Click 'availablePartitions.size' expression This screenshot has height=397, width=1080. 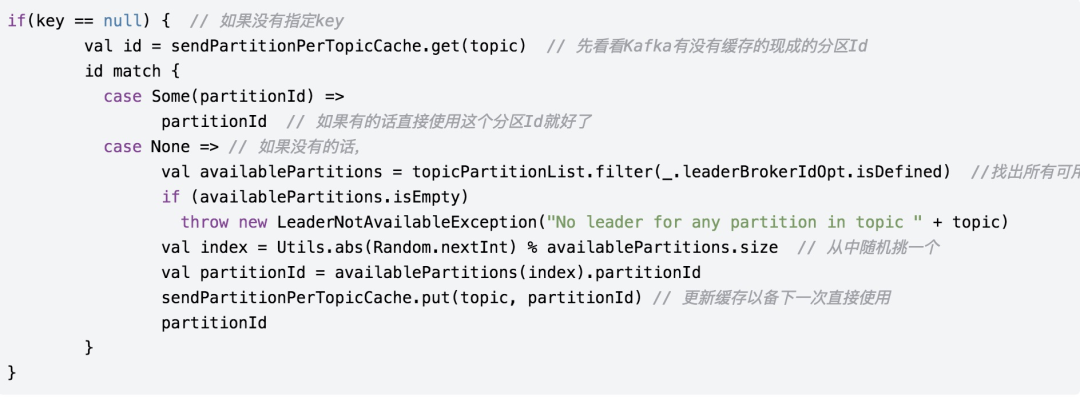(663, 247)
